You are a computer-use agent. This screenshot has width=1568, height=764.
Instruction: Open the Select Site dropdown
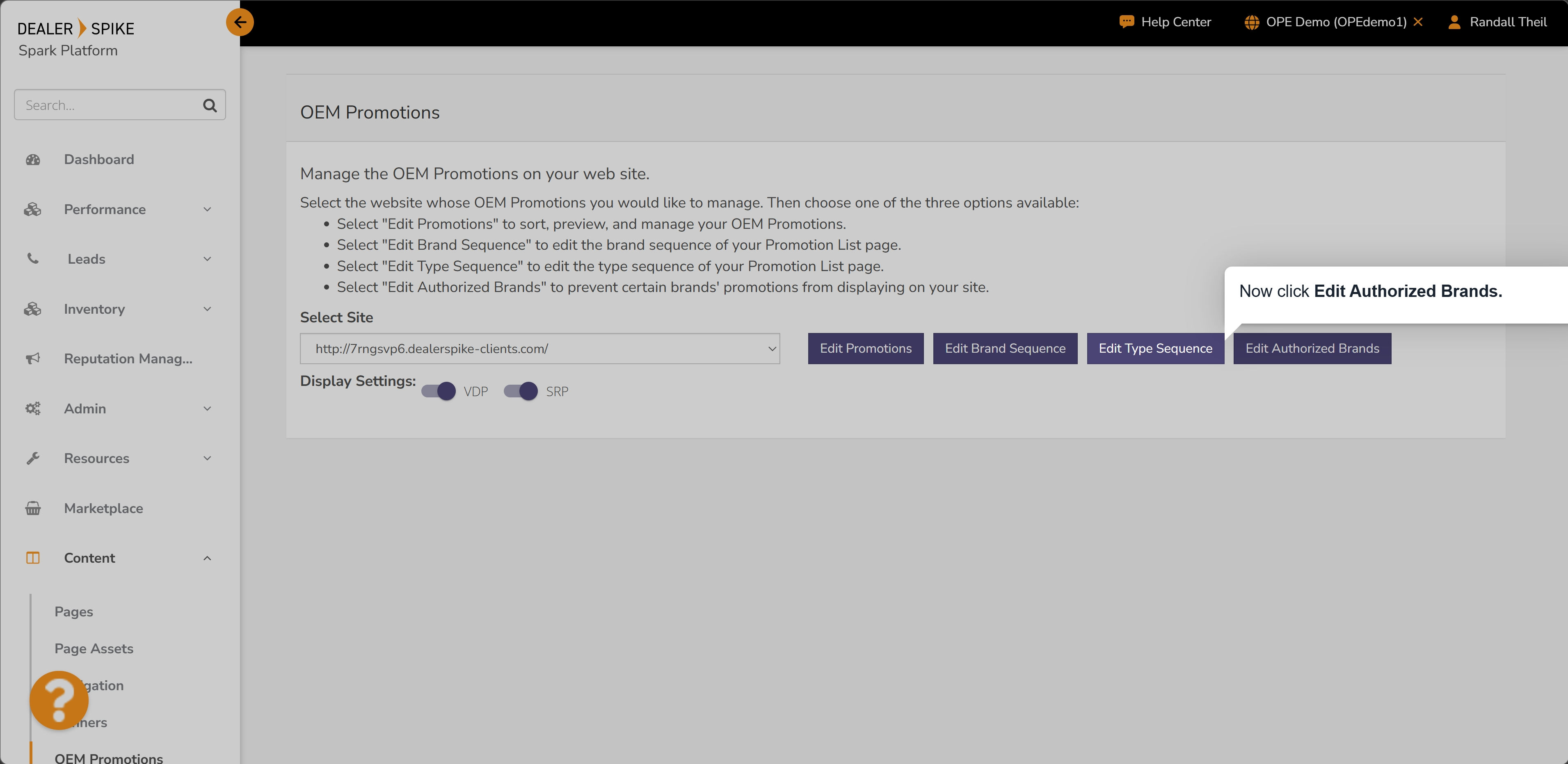click(x=539, y=349)
